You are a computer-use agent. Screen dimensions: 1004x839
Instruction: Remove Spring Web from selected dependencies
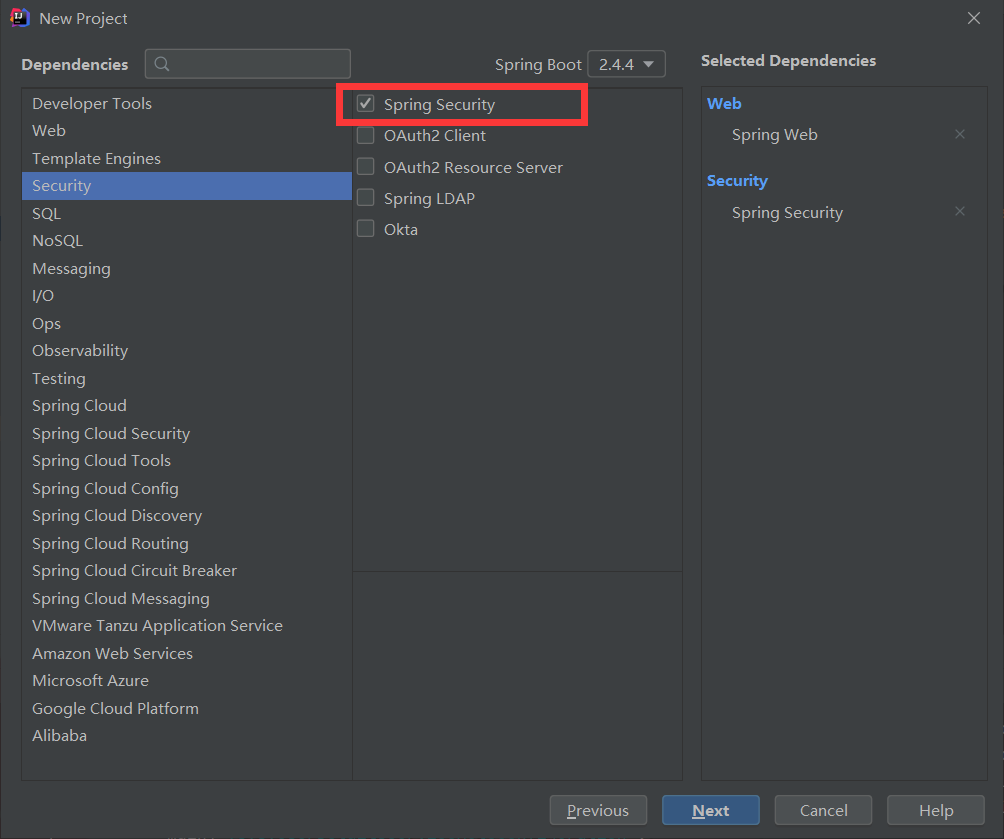tap(959, 134)
